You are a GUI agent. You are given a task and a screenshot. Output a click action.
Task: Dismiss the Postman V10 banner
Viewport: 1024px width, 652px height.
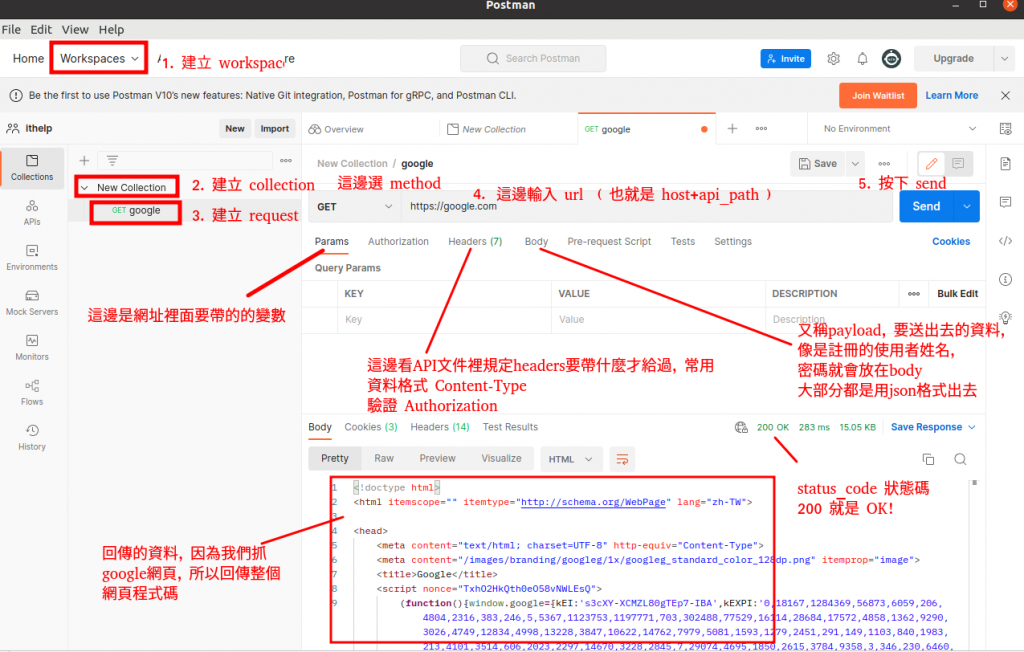point(1006,95)
